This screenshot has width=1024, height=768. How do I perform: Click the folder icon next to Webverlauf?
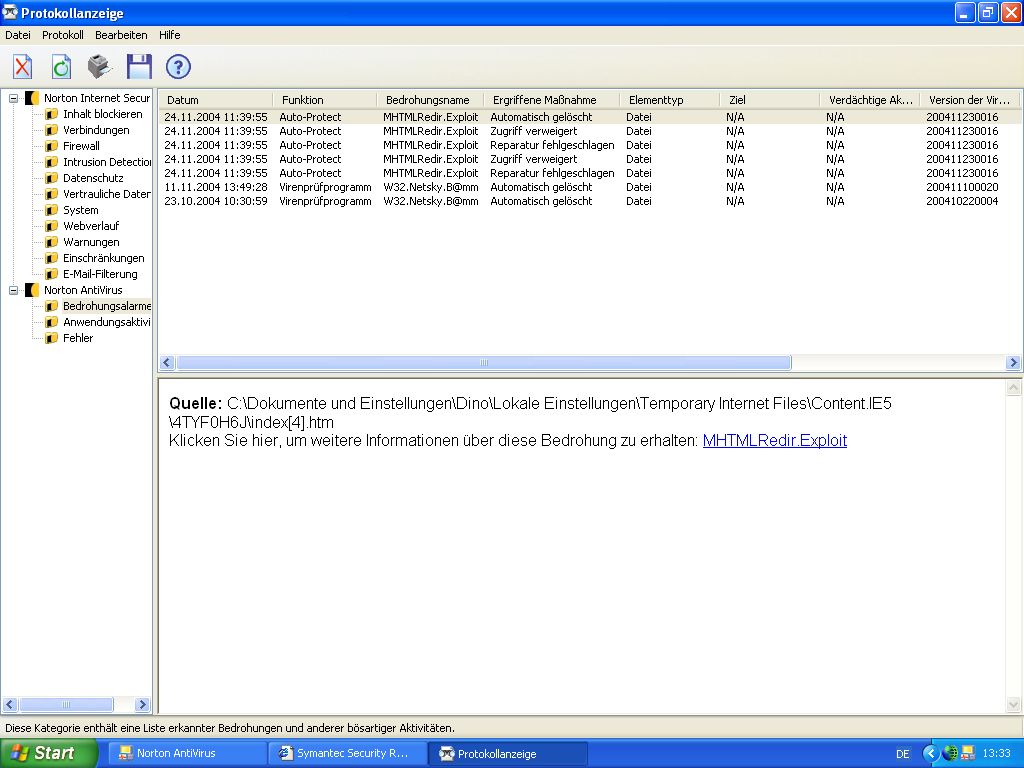point(52,226)
